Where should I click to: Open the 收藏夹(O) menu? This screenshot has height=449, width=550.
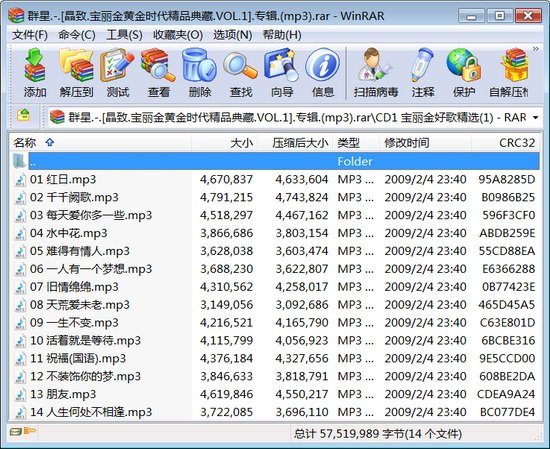178,35
